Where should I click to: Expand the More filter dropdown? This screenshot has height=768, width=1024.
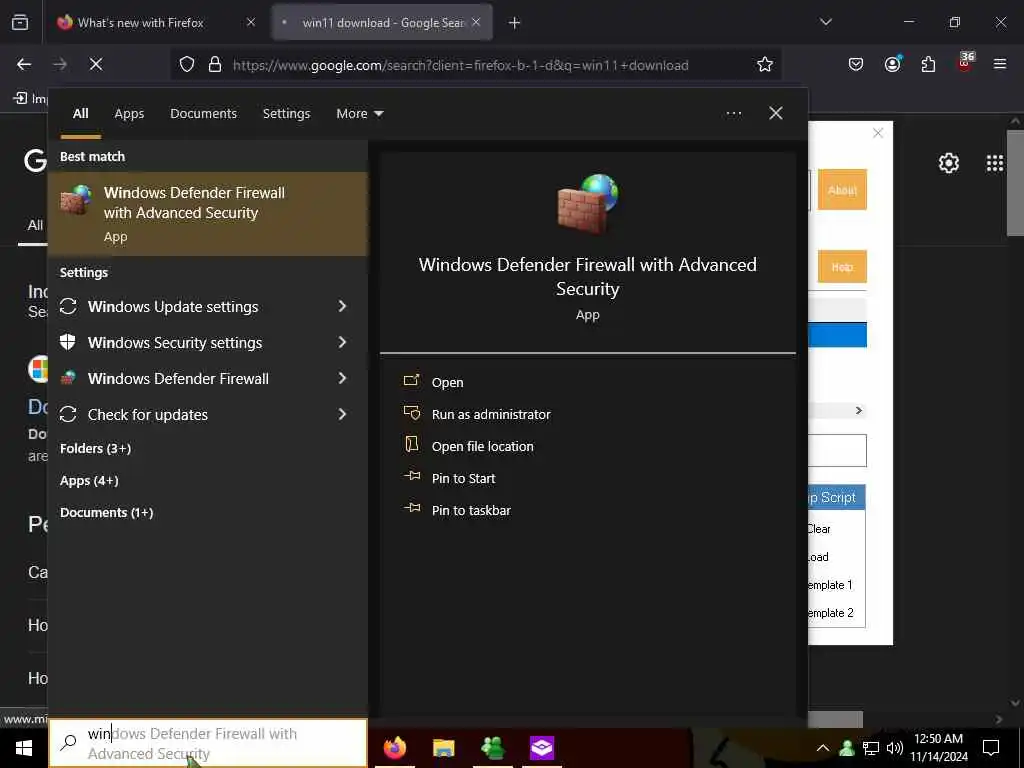360,114
